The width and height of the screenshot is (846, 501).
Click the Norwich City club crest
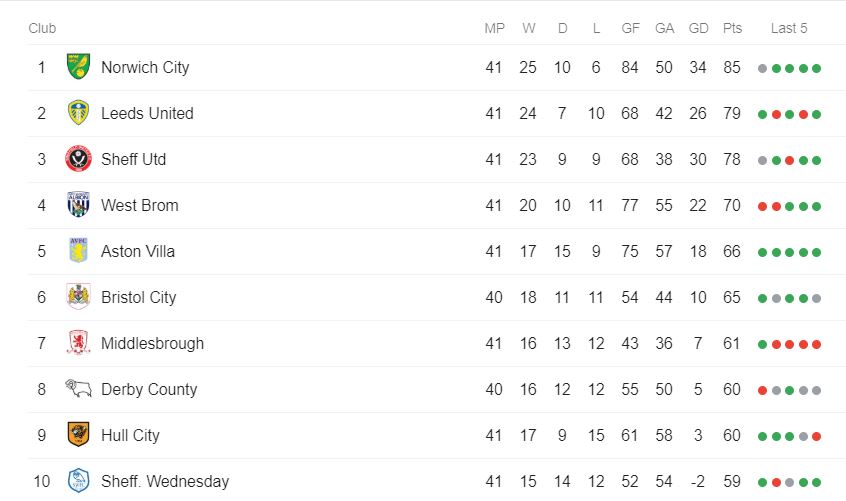pos(78,67)
